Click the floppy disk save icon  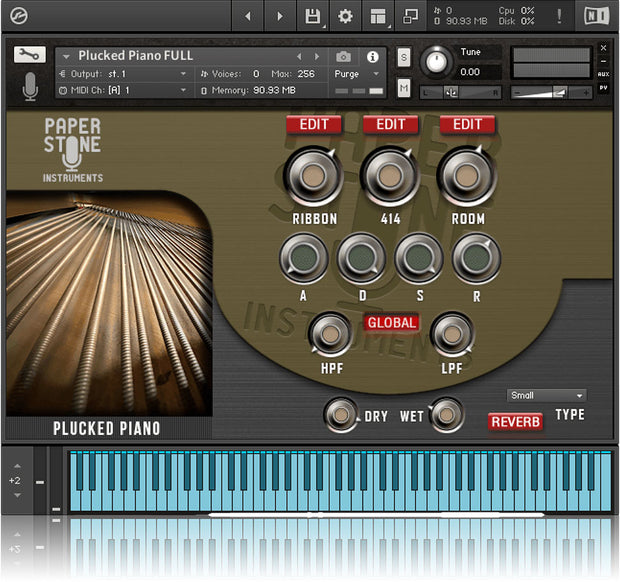[x=312, y=16]
